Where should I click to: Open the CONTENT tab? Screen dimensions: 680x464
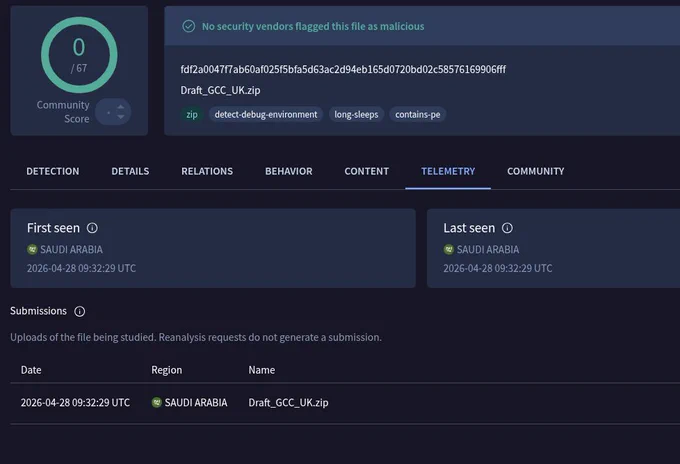coord(366,171)
